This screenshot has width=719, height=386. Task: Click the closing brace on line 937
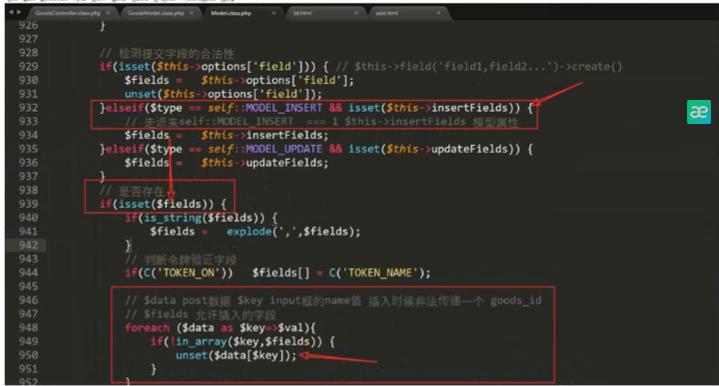(x=103, y=176)
